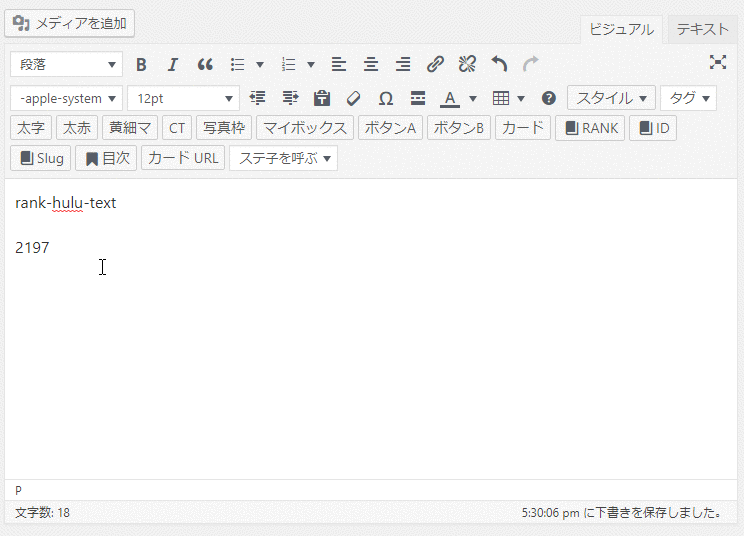Click the Slug shortcode button
Viewport: 744px width, 536px height.
click(41, 158)
